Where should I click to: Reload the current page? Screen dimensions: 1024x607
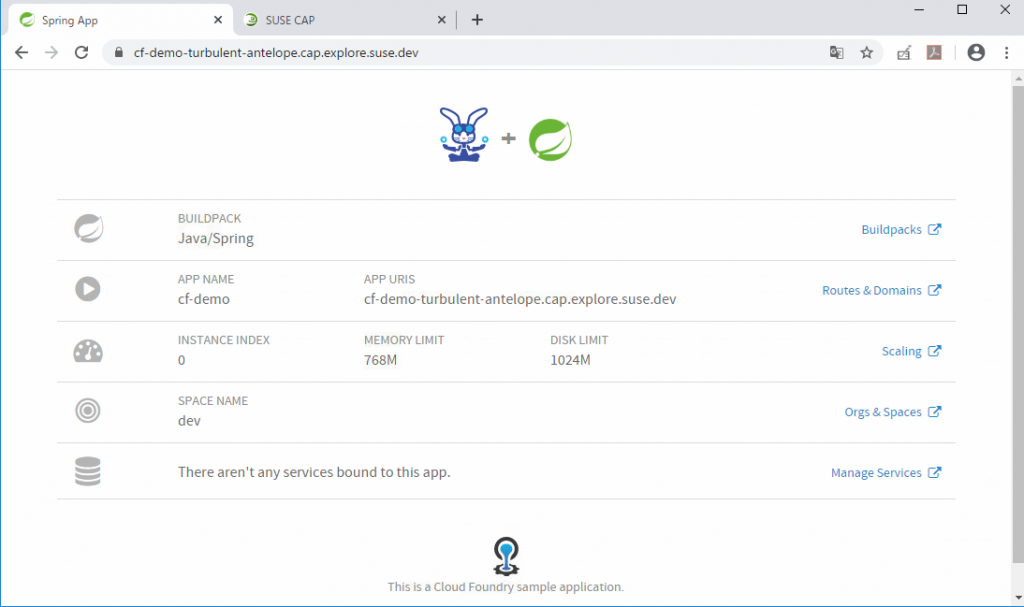(x=82, y=53)
